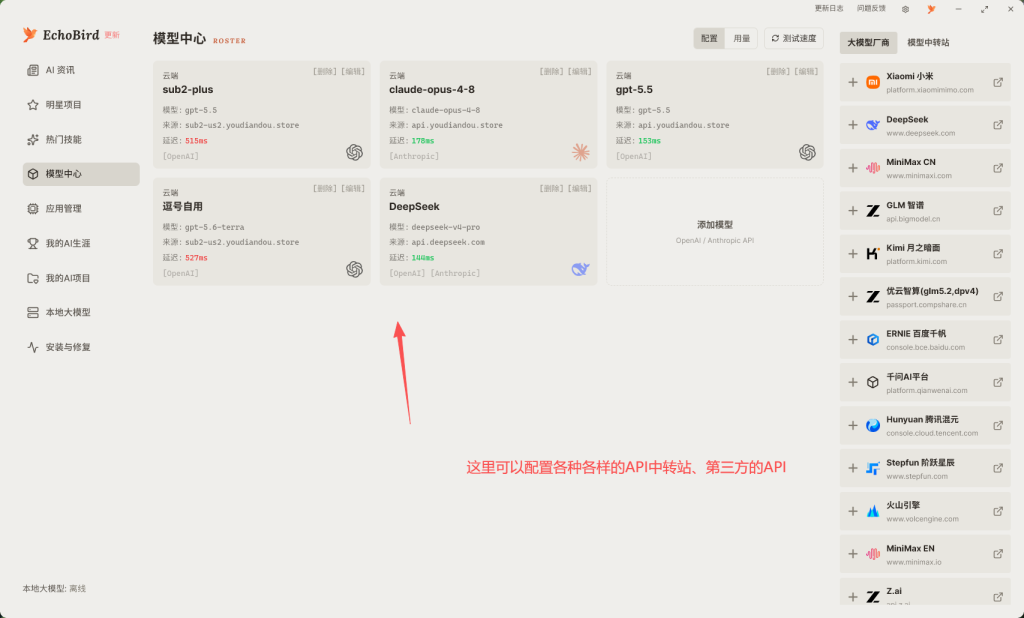Screen dimensions: 1024x618
Task: Open 优云智算 external link icon
Action: 998,297
